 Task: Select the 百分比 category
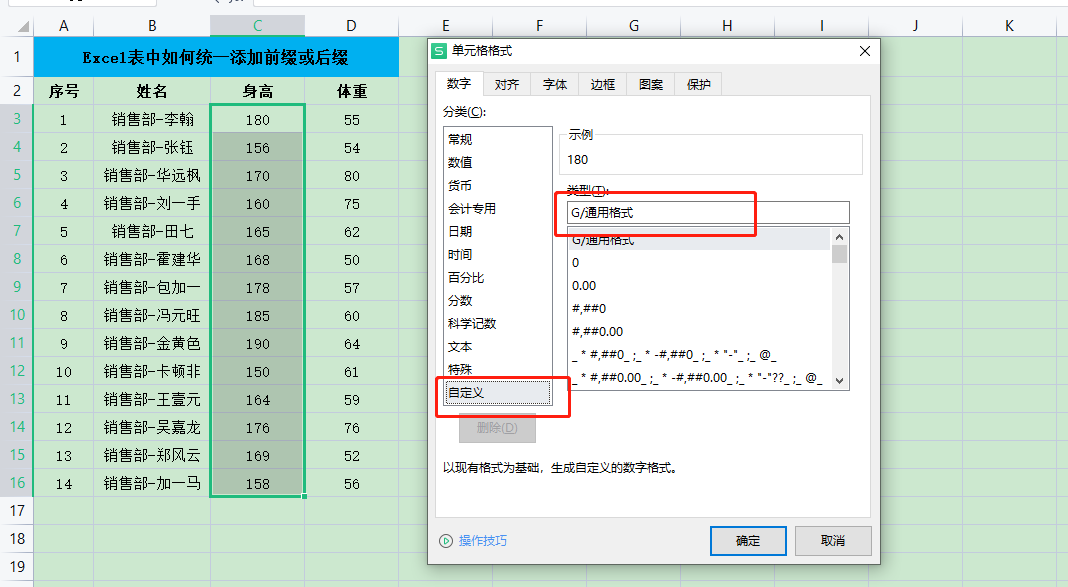point(497,278)
